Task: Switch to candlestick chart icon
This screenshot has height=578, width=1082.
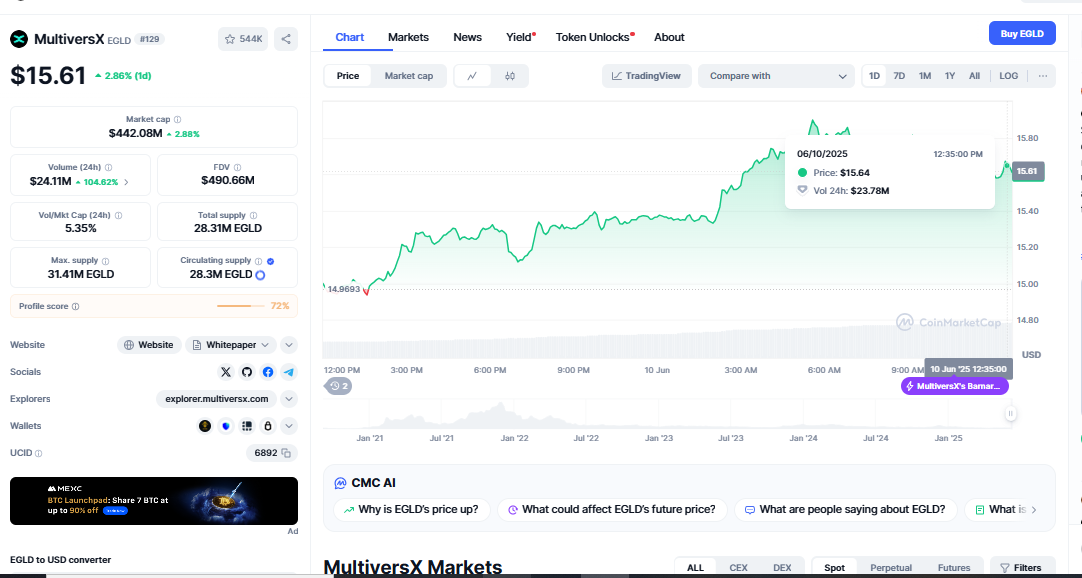Action: (x=510, y=76)
